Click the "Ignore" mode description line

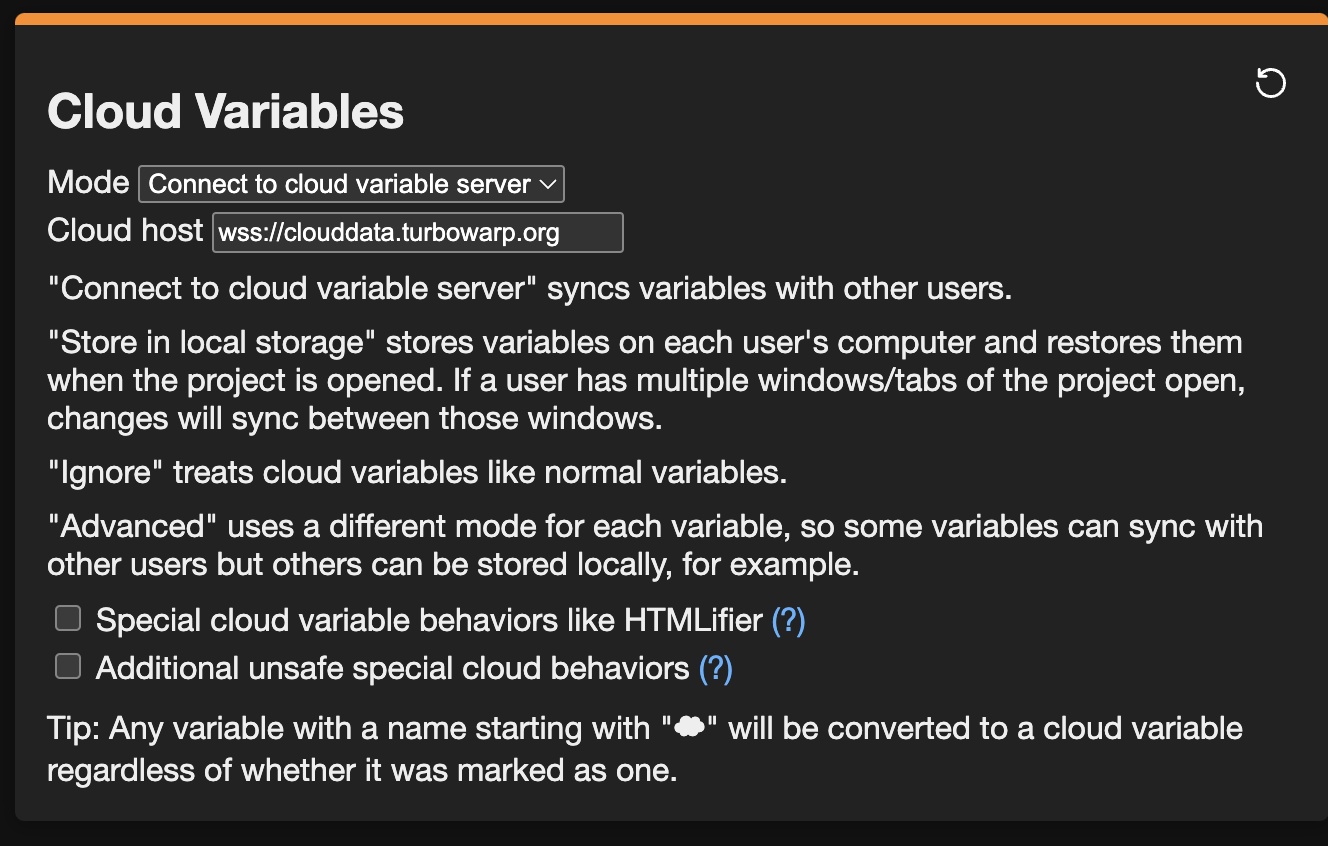point(417,472)
